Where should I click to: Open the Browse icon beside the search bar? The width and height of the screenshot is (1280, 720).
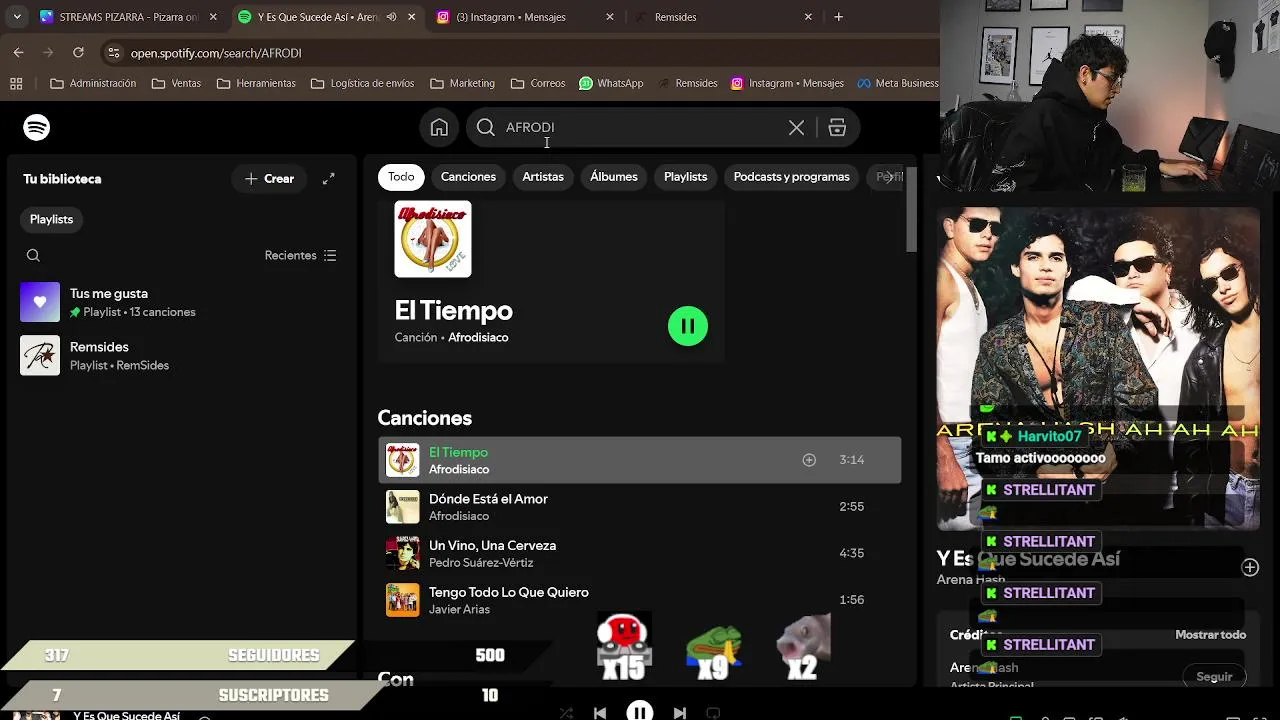pos(837,127)
